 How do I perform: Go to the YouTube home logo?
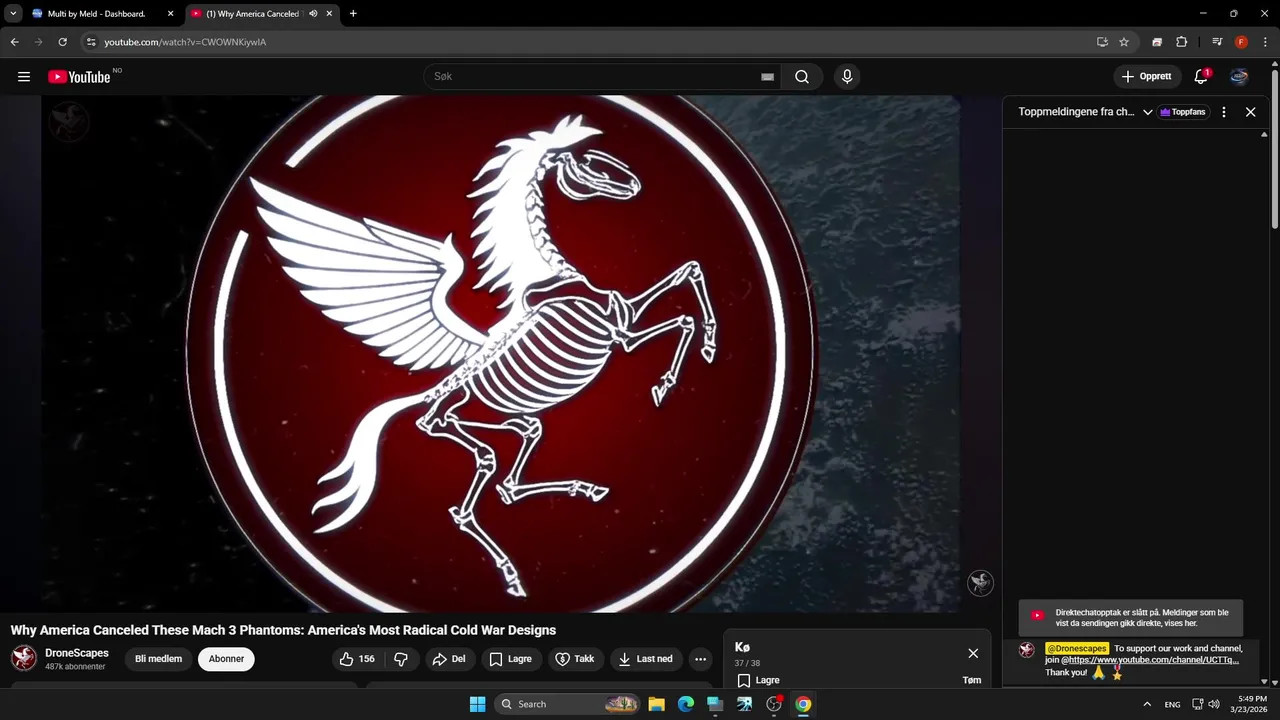[x=79, y=77]
